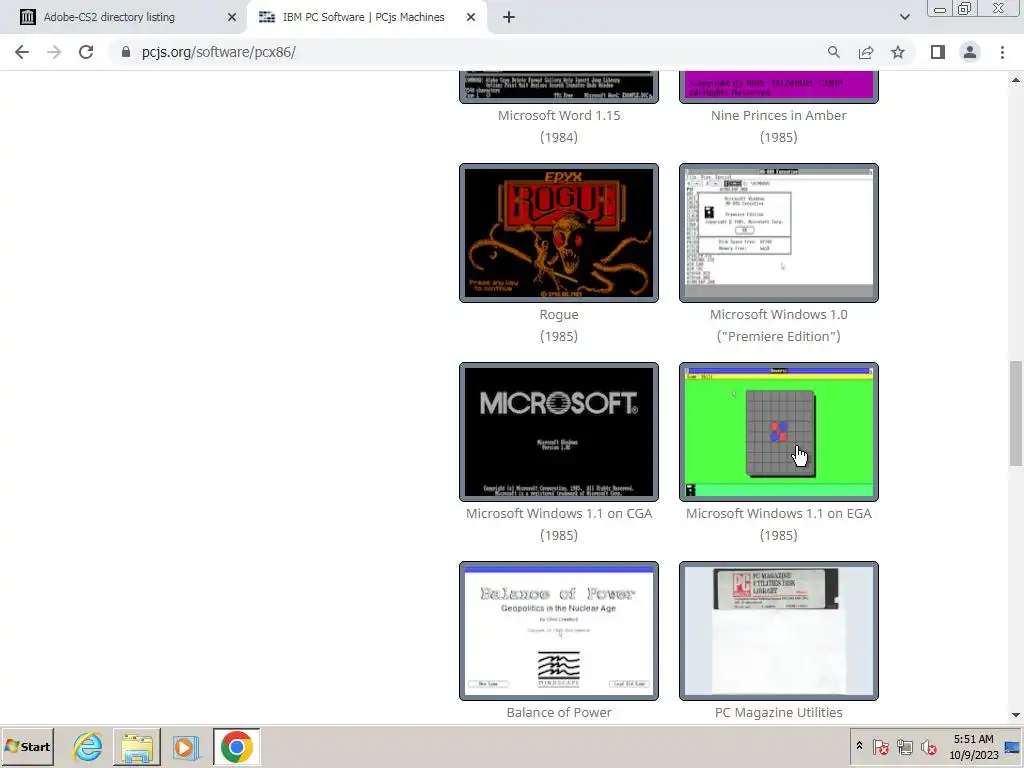Screen dimensions: 1024x768
Task: Click the scrollbar down arrow
Action: (x=1016, y=715)
